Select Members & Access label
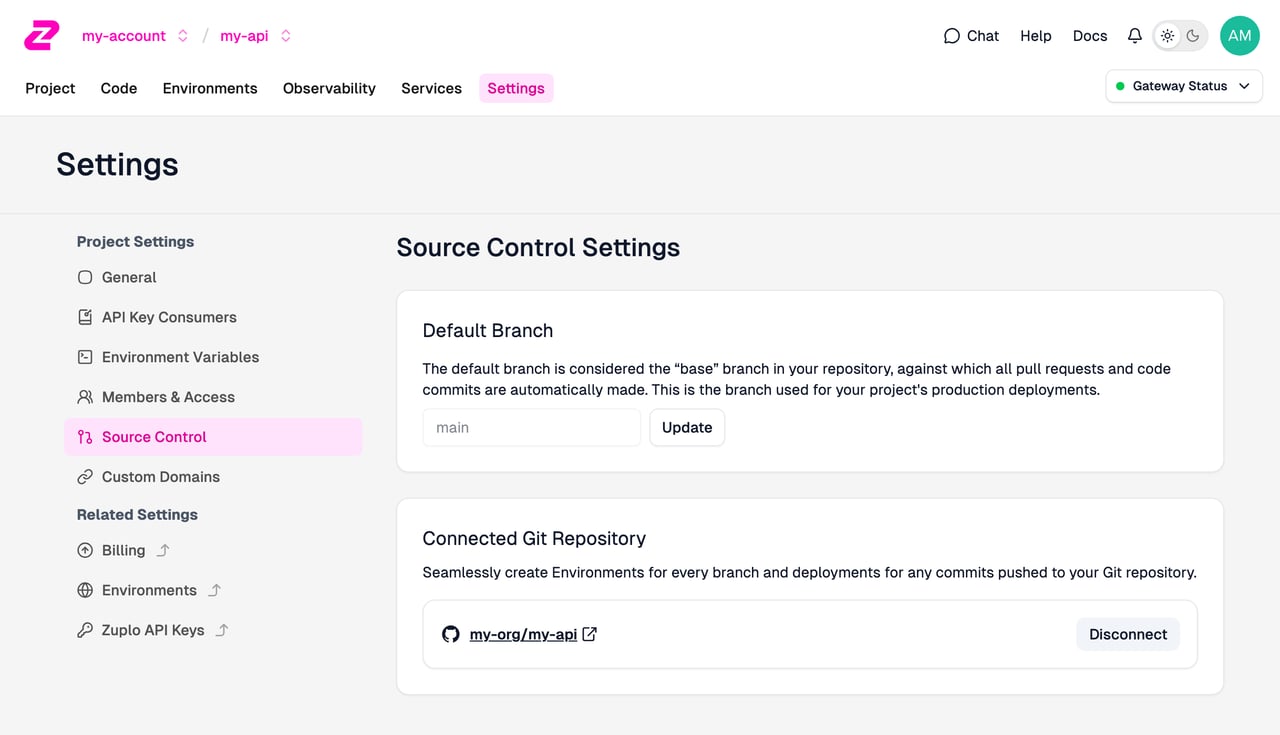This screenshot has height=735, width=1280. click(168, 397)
